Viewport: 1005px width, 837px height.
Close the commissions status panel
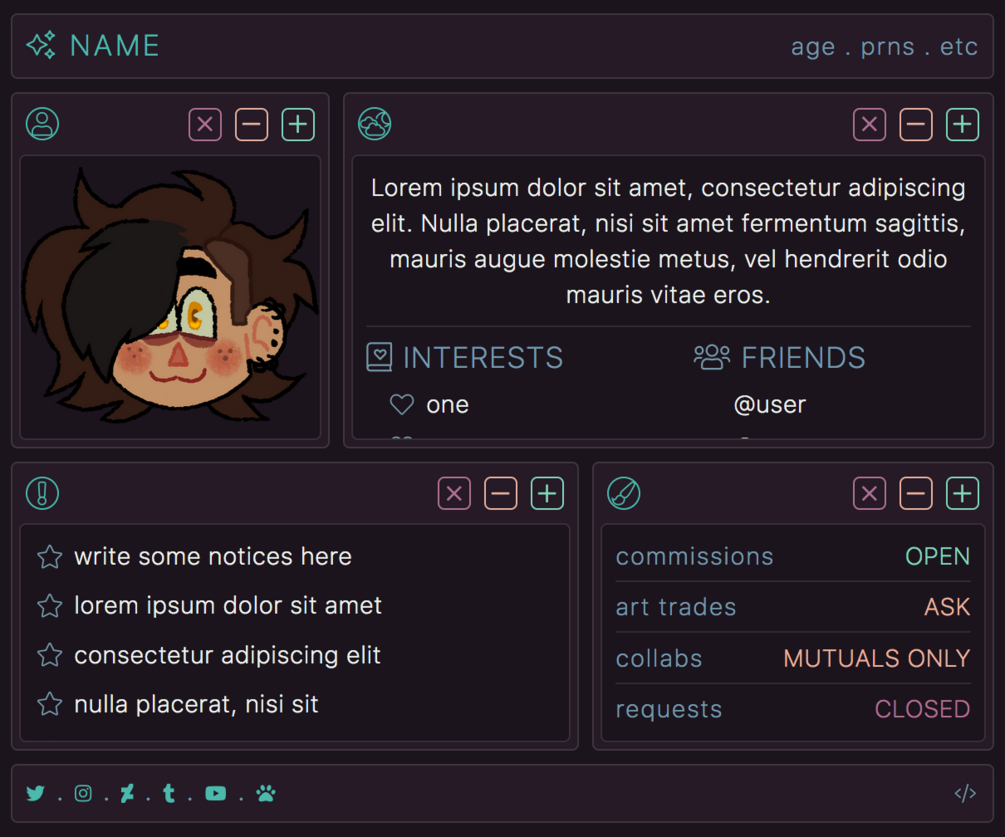(869, 493)
